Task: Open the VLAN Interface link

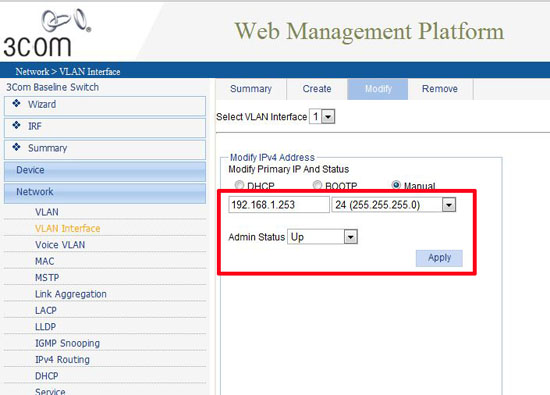Action: 68,229
